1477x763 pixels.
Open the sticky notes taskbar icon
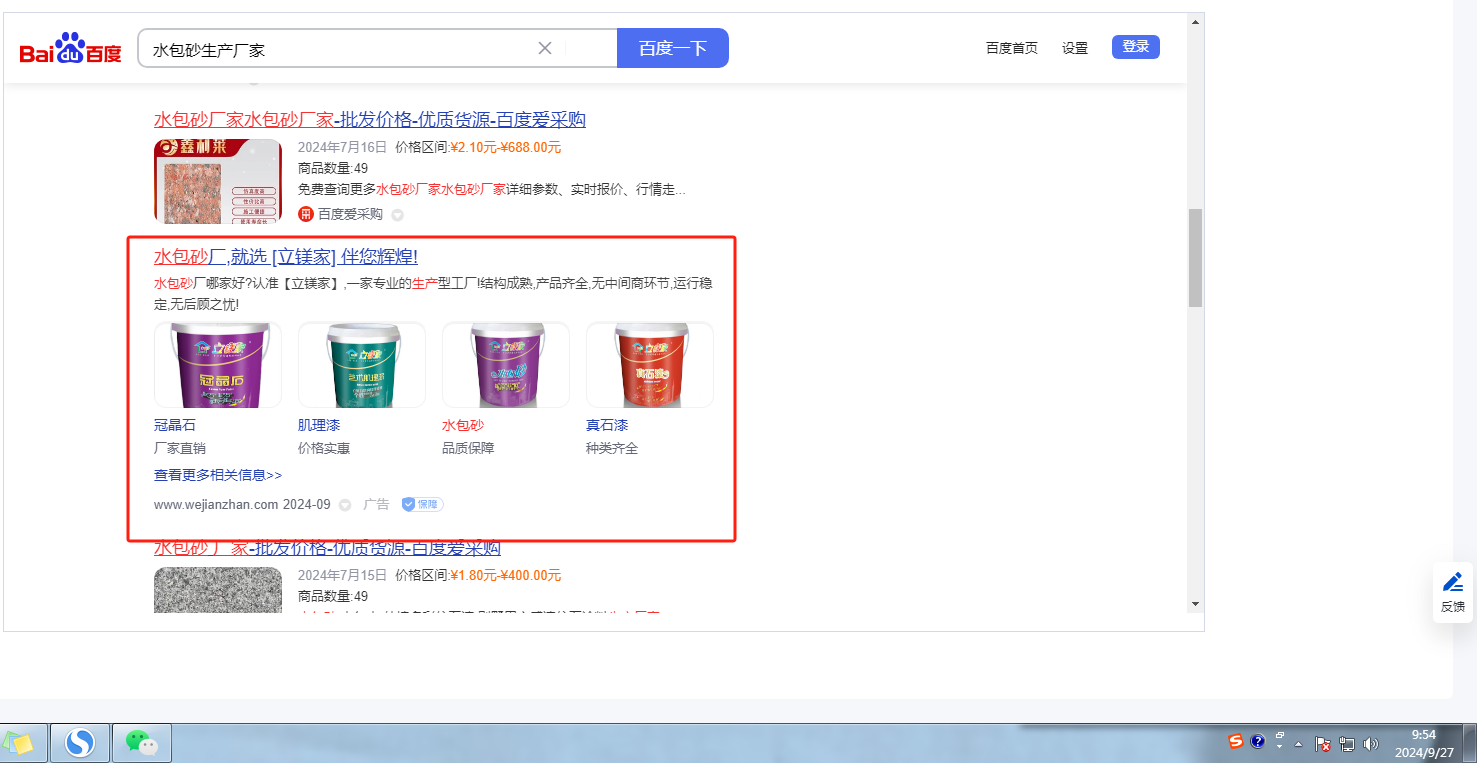click(19, 743)
